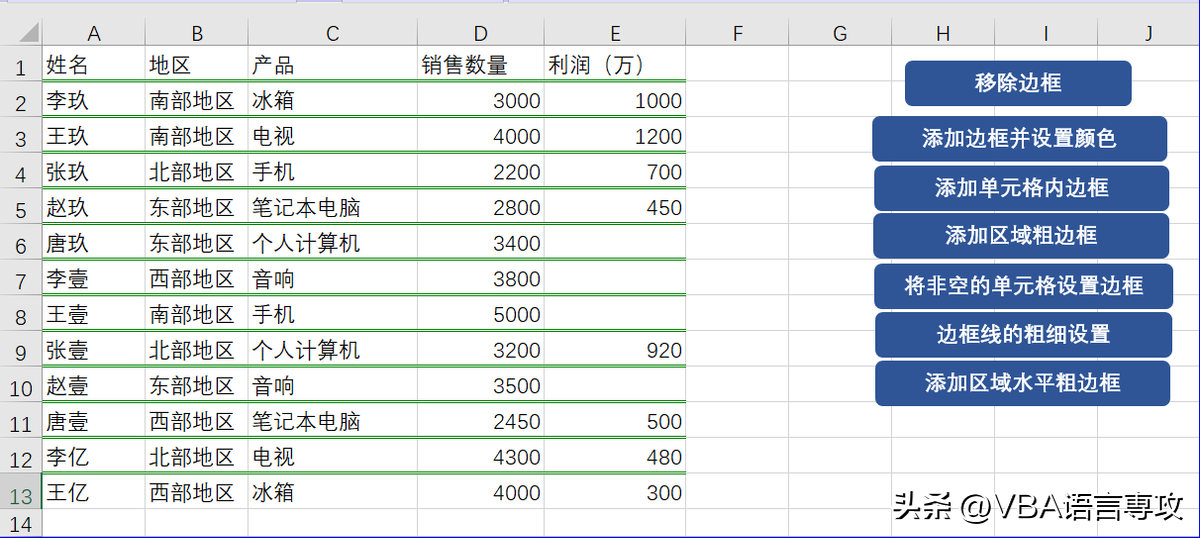This screenshot has width=1200, height=538.
Task: Select the sales quantity cell 2450
Action: (x=480, y=421)
